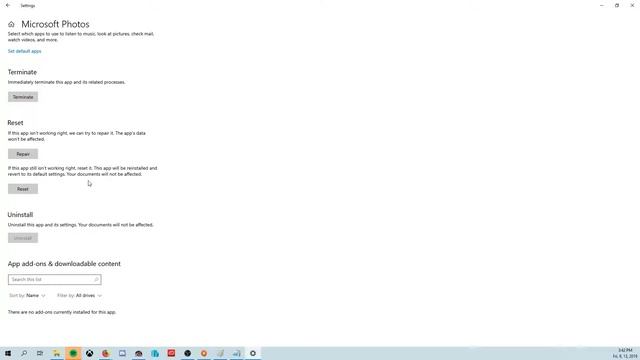Minimize the Settings window
Image resolution: width=640 pixels, height=360 pixels.
tap(602, 6)
